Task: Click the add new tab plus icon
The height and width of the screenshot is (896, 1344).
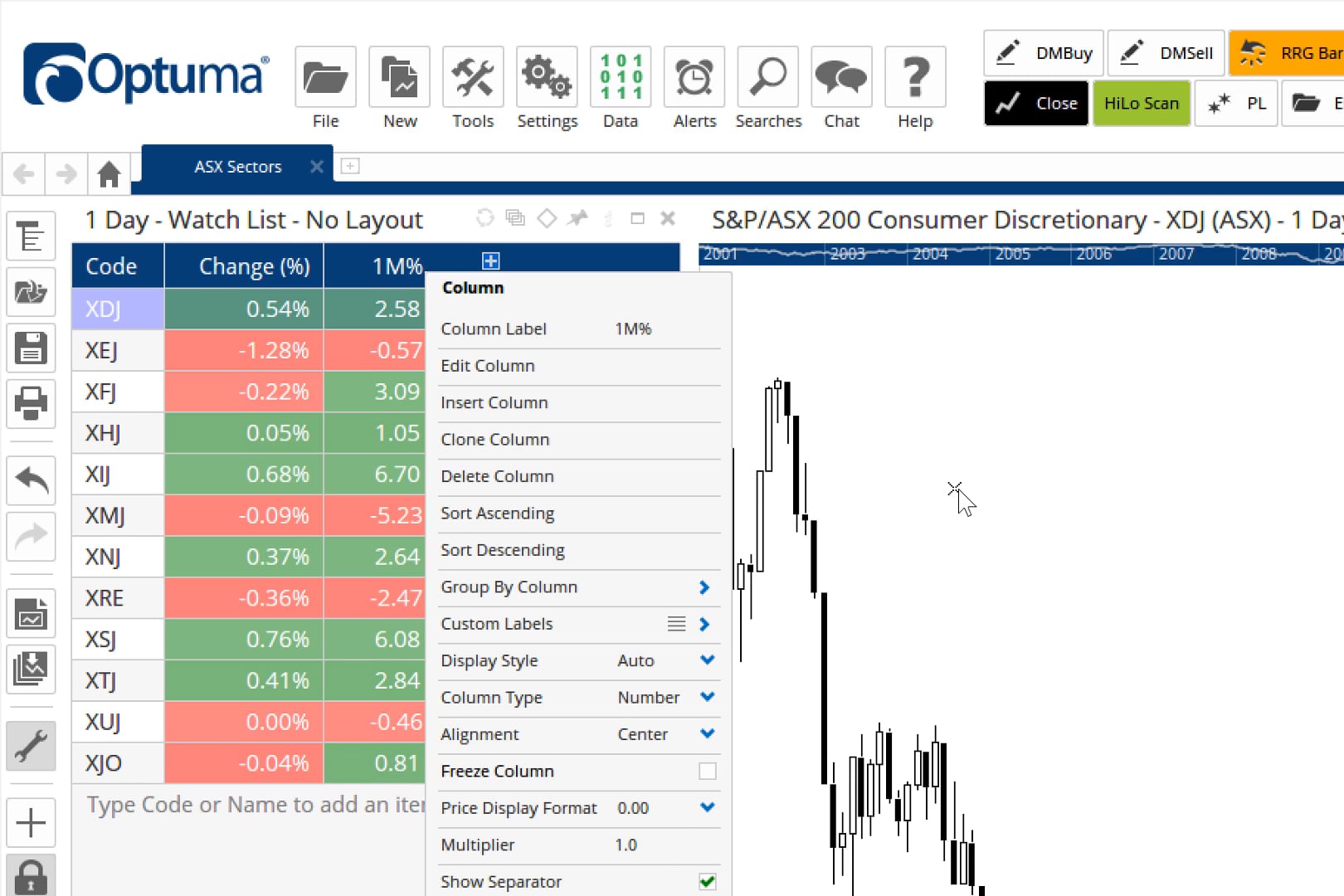Action: (350, 166)
